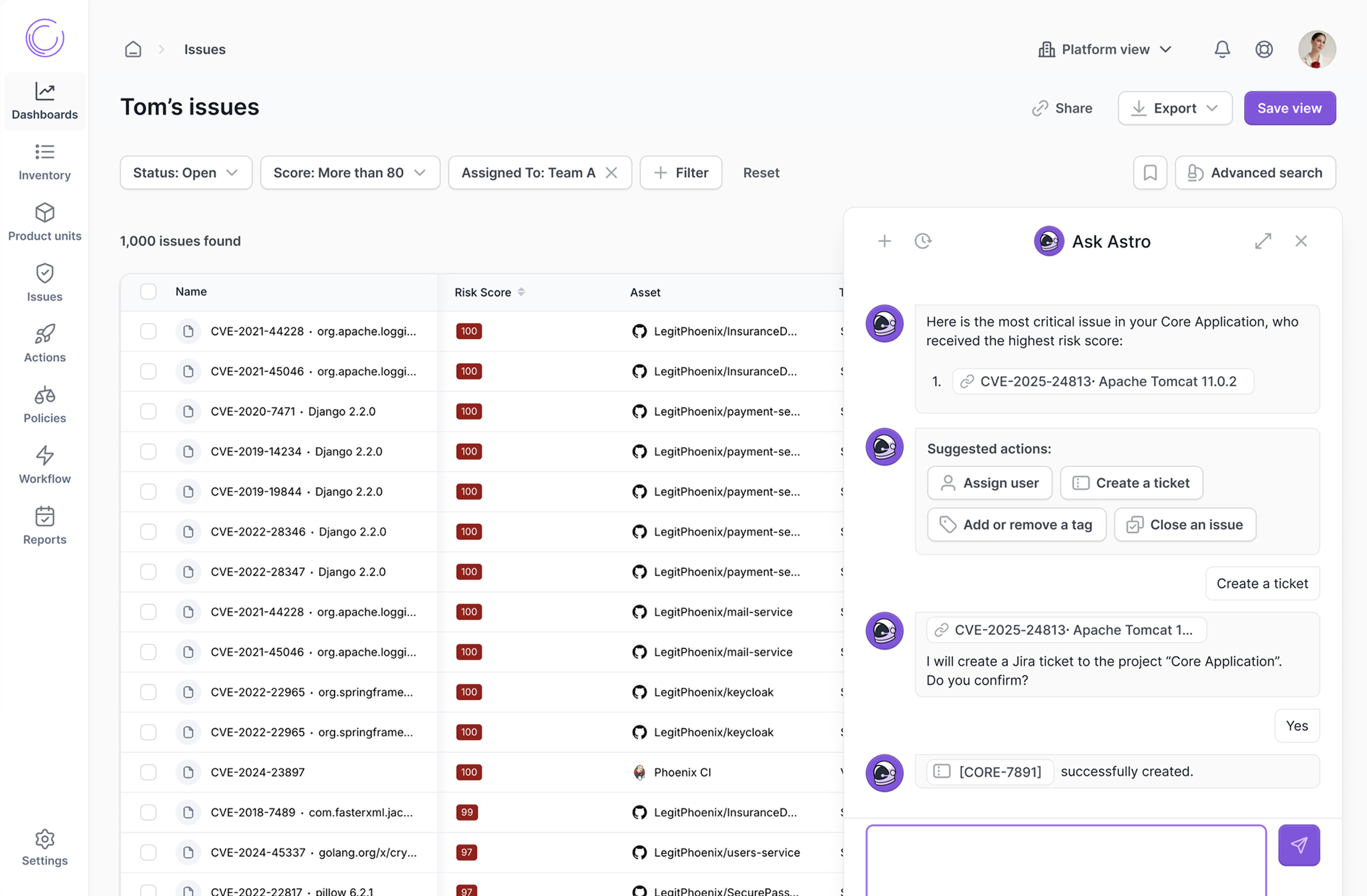This screenshot has width=1367, height=896.
Task: Click inside the Ask Astro message input field
Action: click(x=1065, y=860)
